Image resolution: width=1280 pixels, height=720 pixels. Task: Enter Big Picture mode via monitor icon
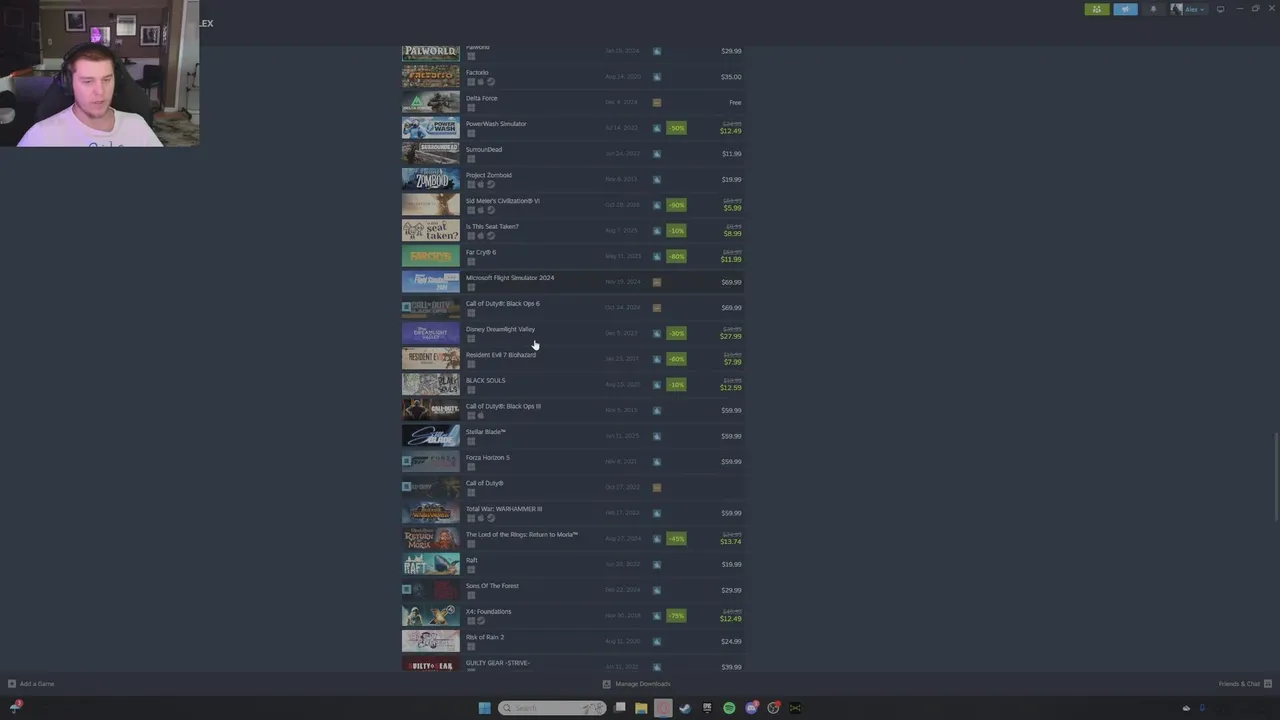1220,9
